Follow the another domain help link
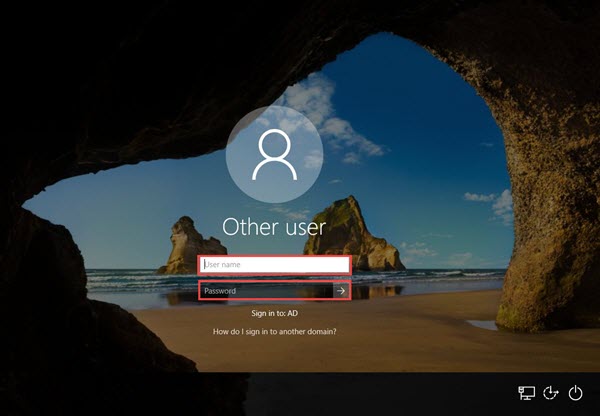This screenshot has width=600, height=416. [x=275, y=331]
